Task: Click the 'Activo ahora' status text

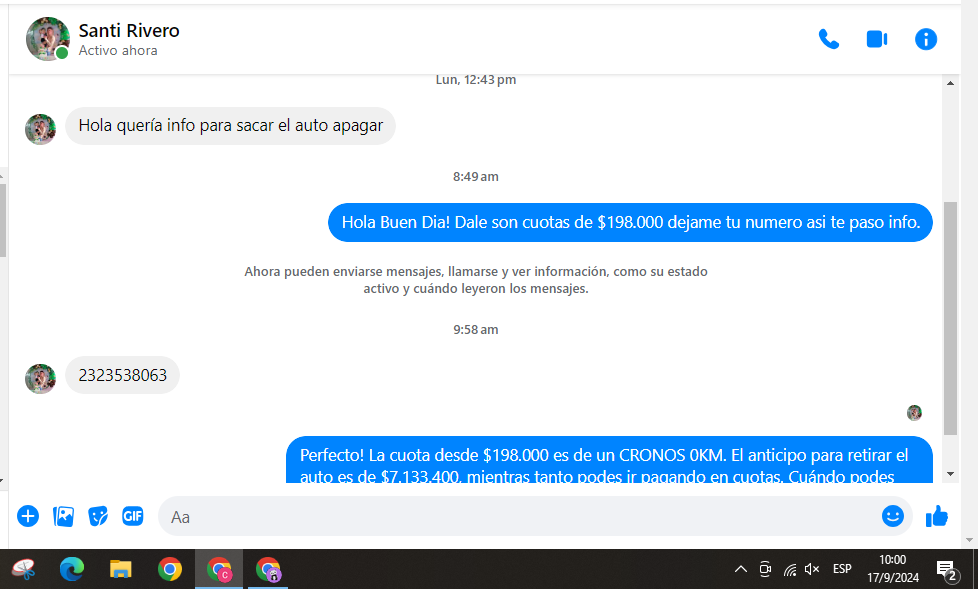Action: pos(118,51)
